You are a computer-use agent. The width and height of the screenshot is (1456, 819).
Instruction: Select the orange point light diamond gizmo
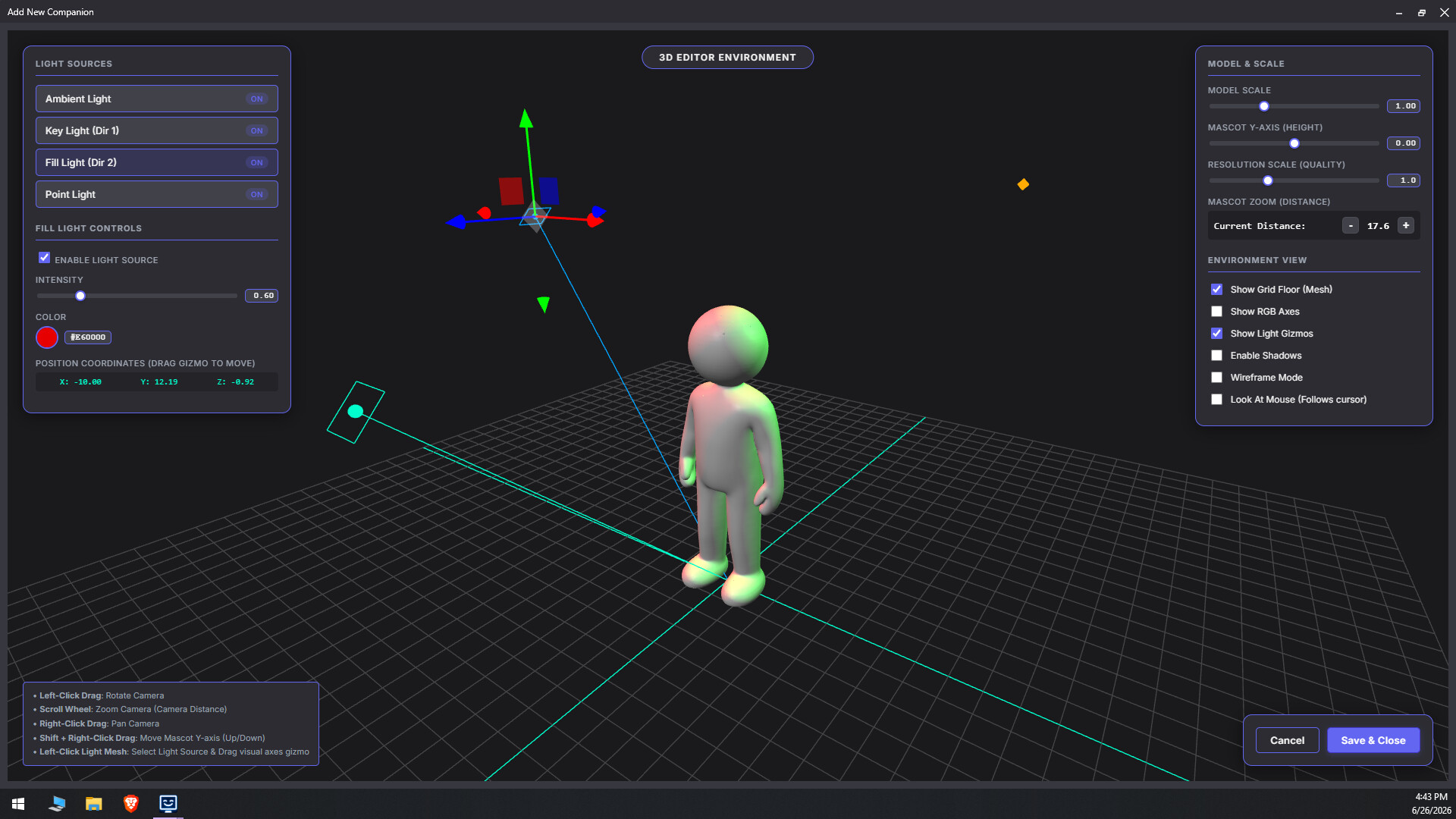click(1023, 184)
